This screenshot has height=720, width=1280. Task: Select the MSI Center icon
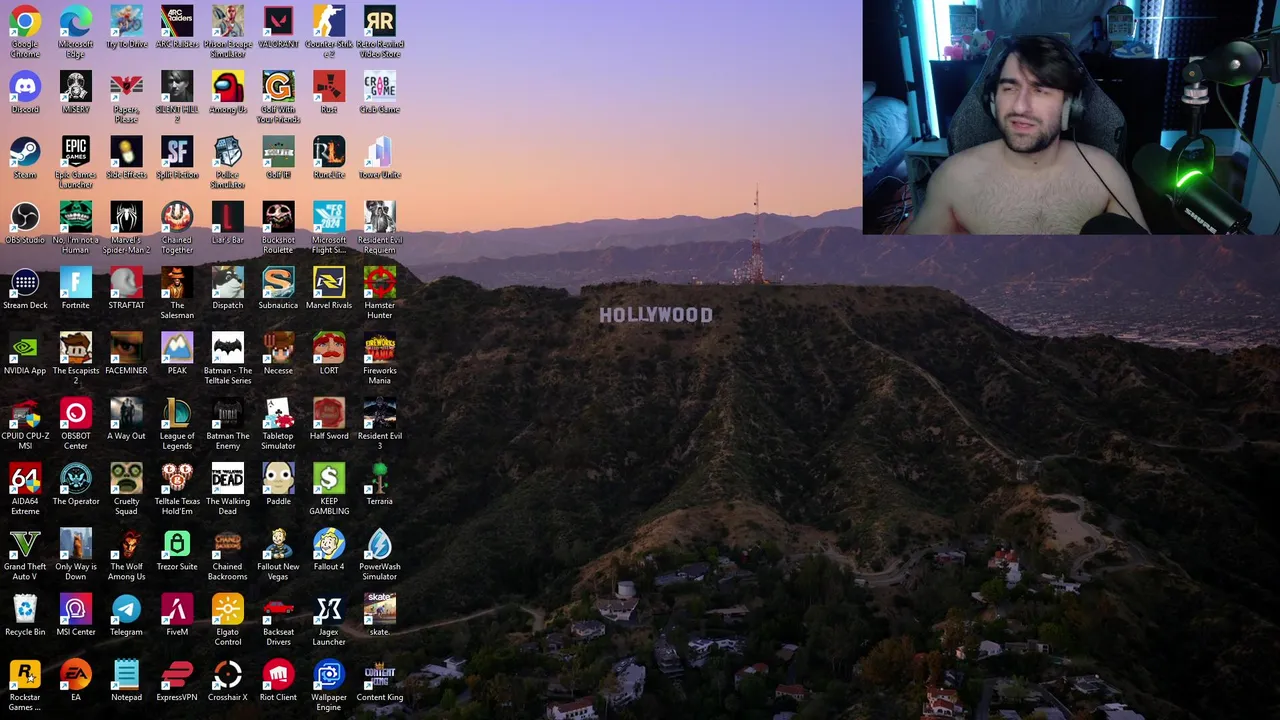point(76,609)
